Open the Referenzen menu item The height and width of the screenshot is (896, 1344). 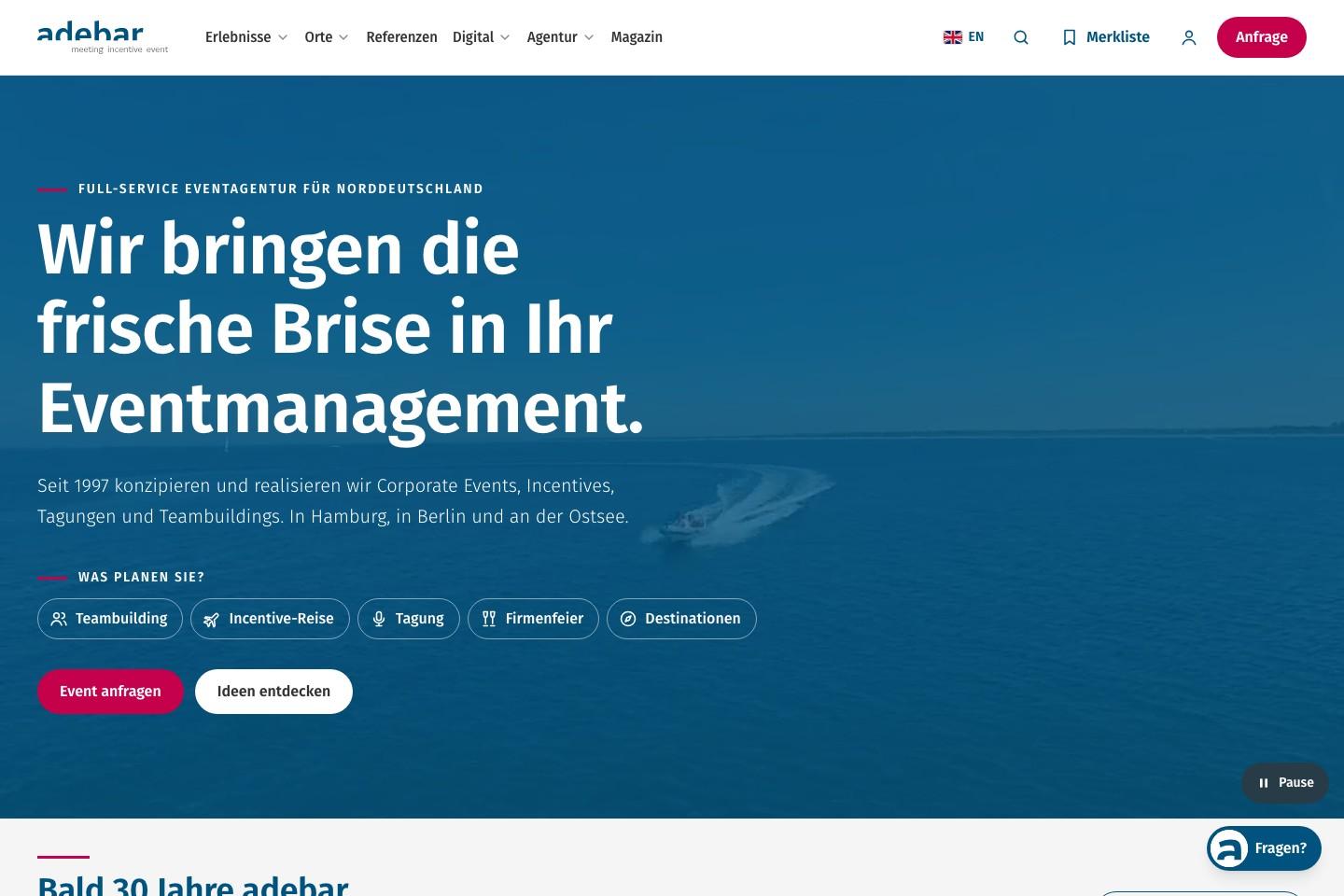[x=402, y=37]
